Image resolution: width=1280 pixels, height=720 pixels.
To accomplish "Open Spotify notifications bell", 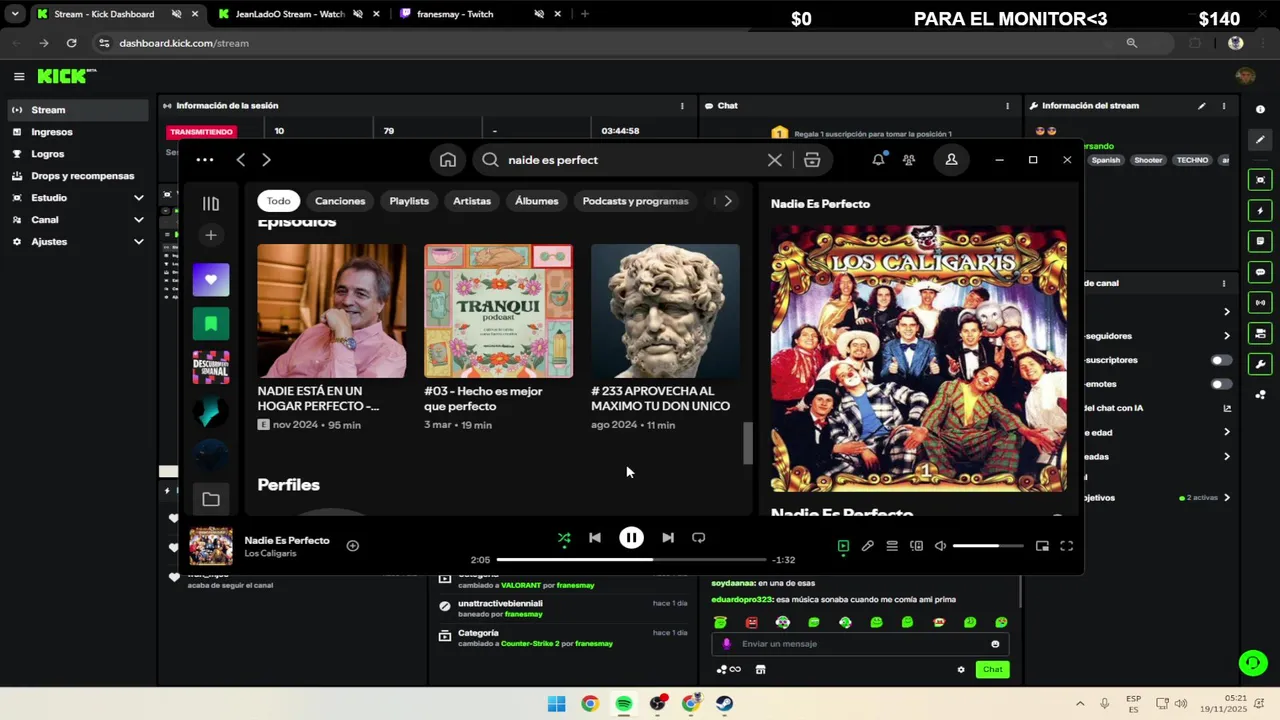I will click(878, 160).
